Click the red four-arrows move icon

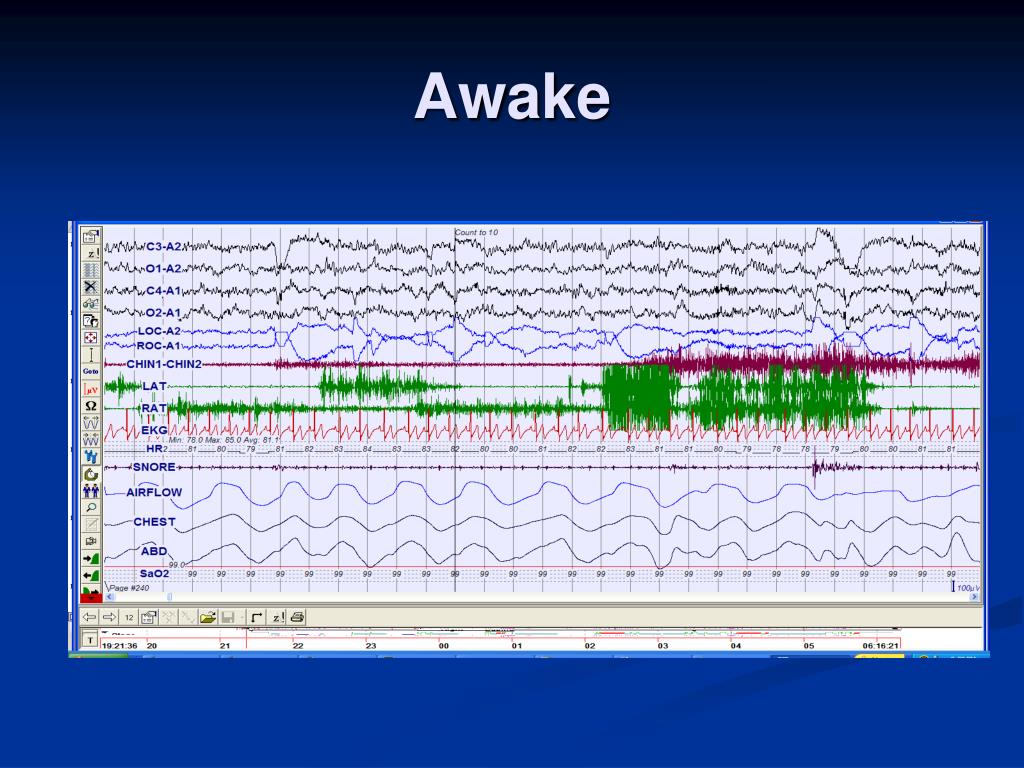[91, 338]
